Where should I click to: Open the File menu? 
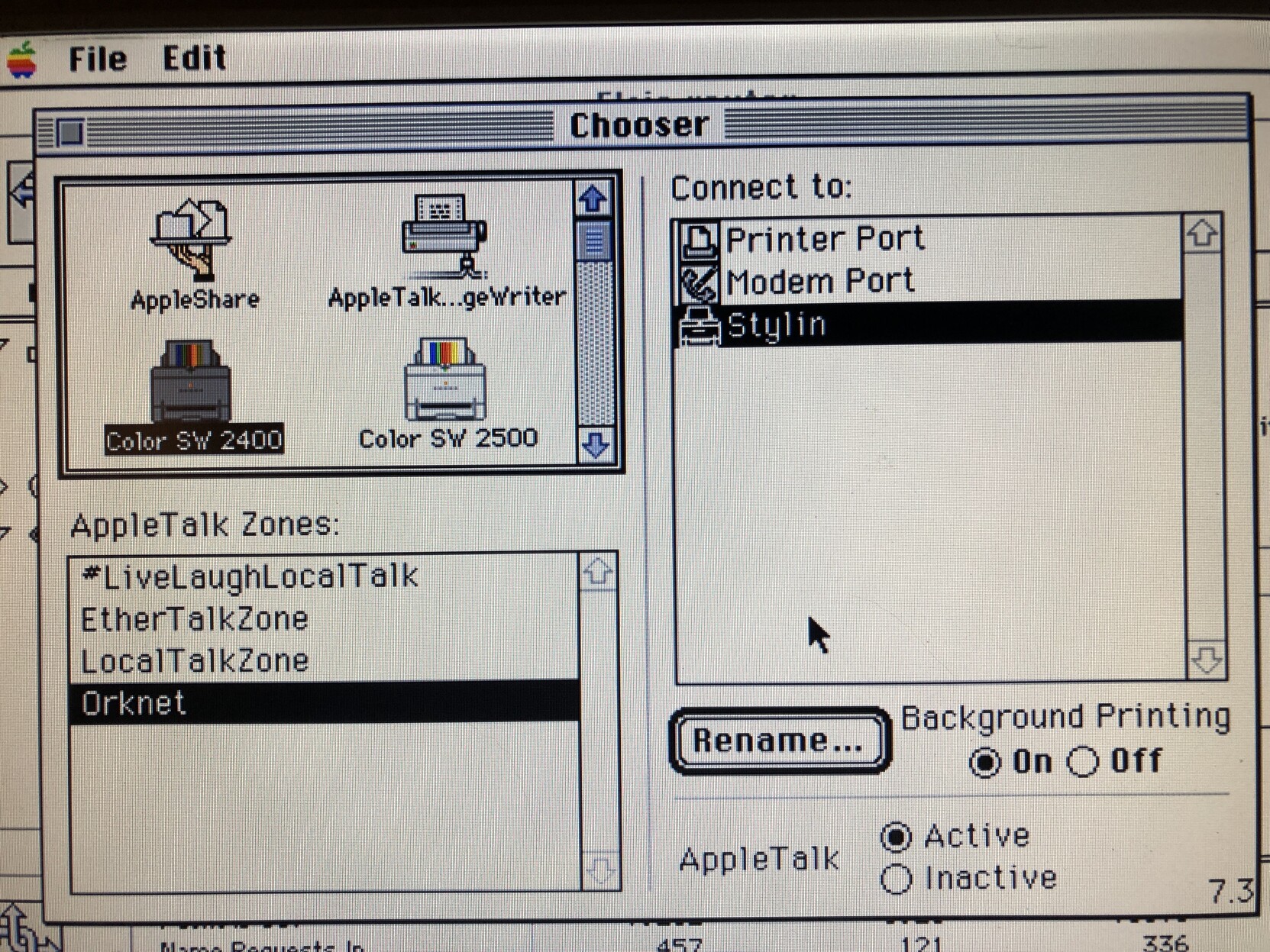98,59
